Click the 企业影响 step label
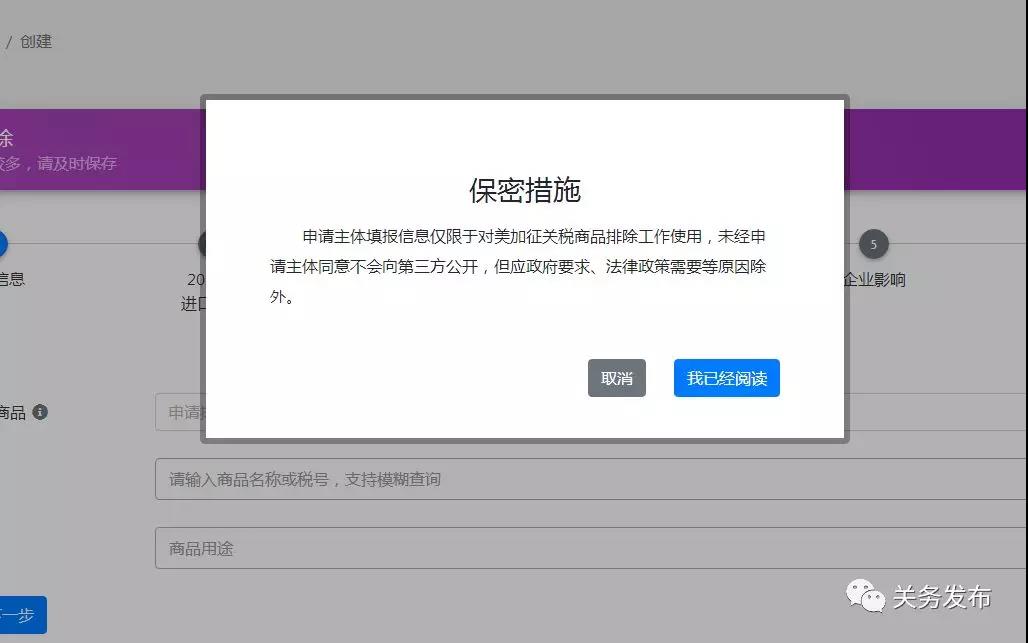 click(x=874, y=280)
